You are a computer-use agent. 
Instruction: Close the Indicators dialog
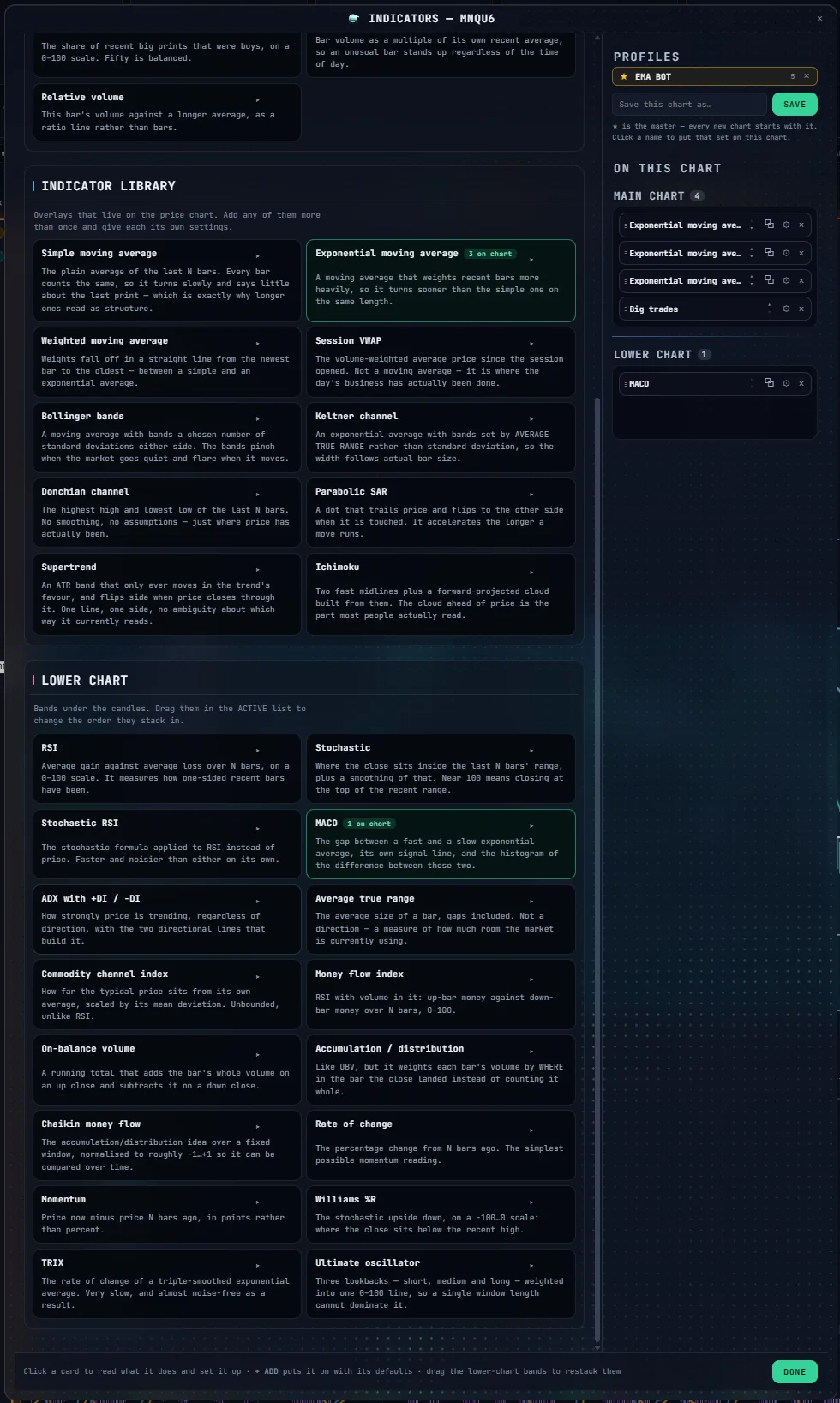tap(819, 18)
